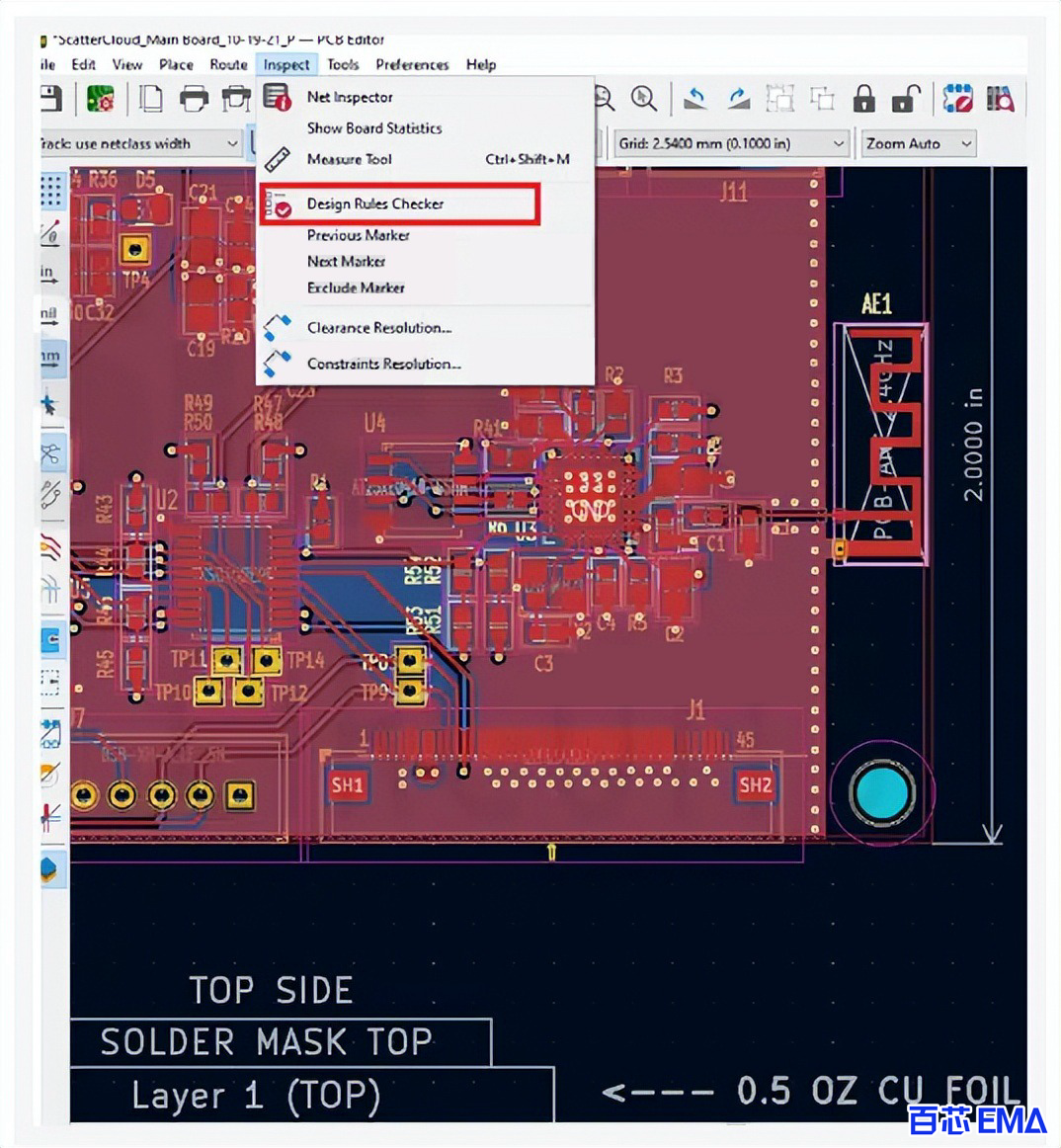Click the TOP SIDE text

coord(271,990)
